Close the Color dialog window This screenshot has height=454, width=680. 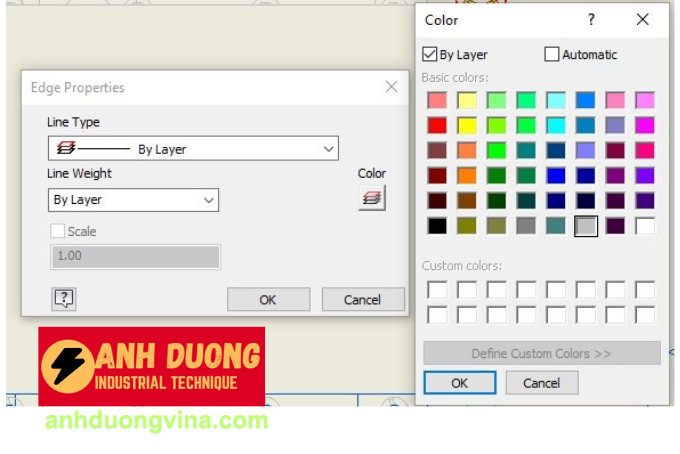point(642,19)
